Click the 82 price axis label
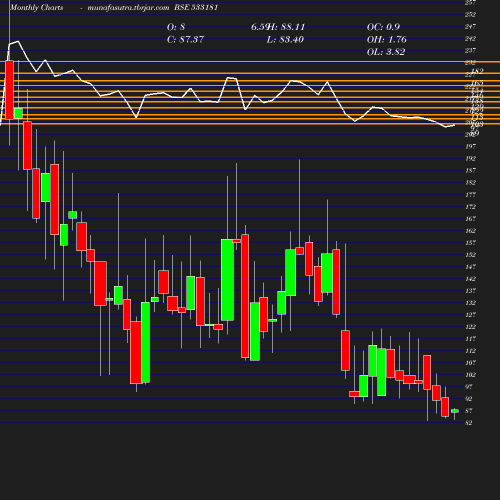500x500 pixels. click(x=469, y=423)
